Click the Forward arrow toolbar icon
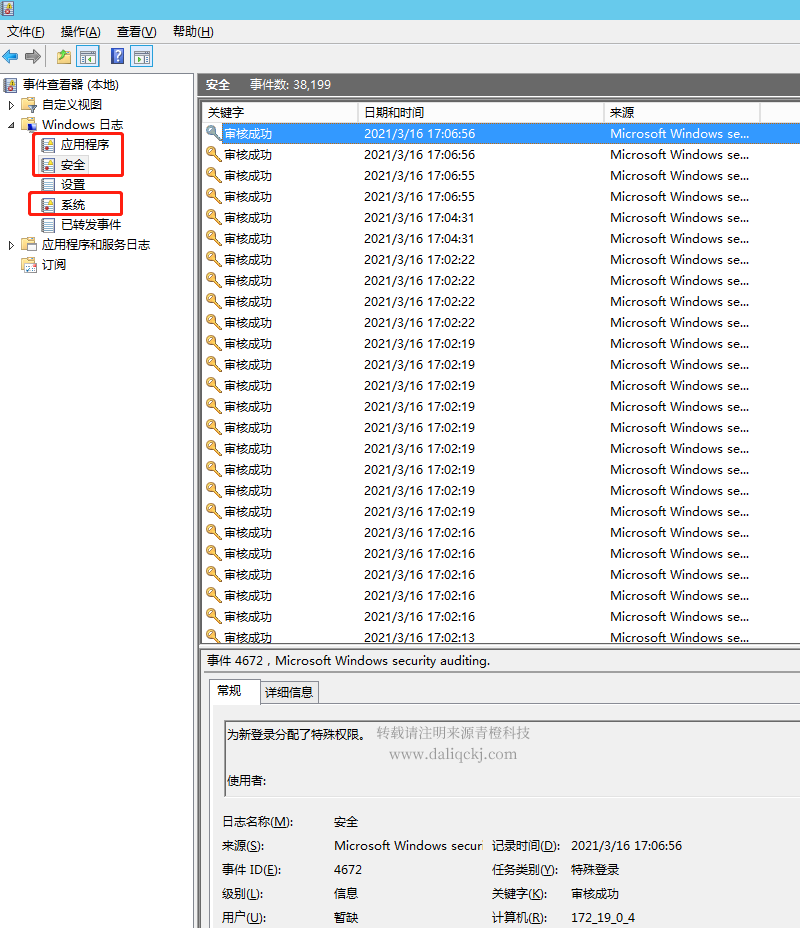This screenshot has height=928, width=800. pos(33,57)
